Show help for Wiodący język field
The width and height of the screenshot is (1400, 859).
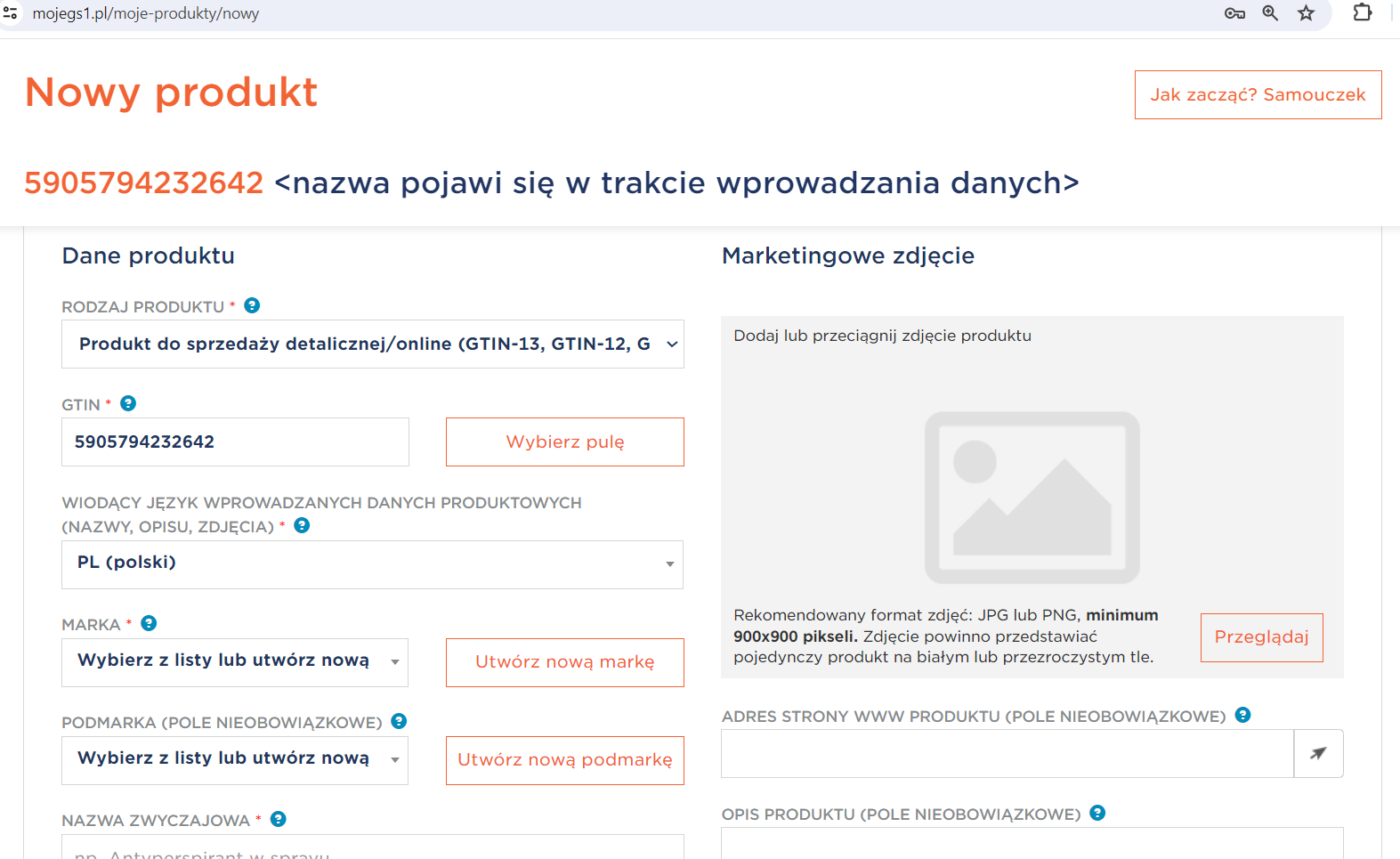302,525
